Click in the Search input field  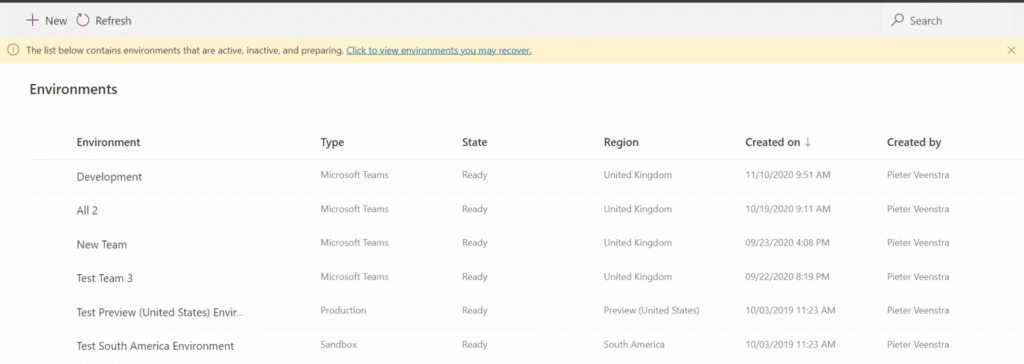click(949, 21)
